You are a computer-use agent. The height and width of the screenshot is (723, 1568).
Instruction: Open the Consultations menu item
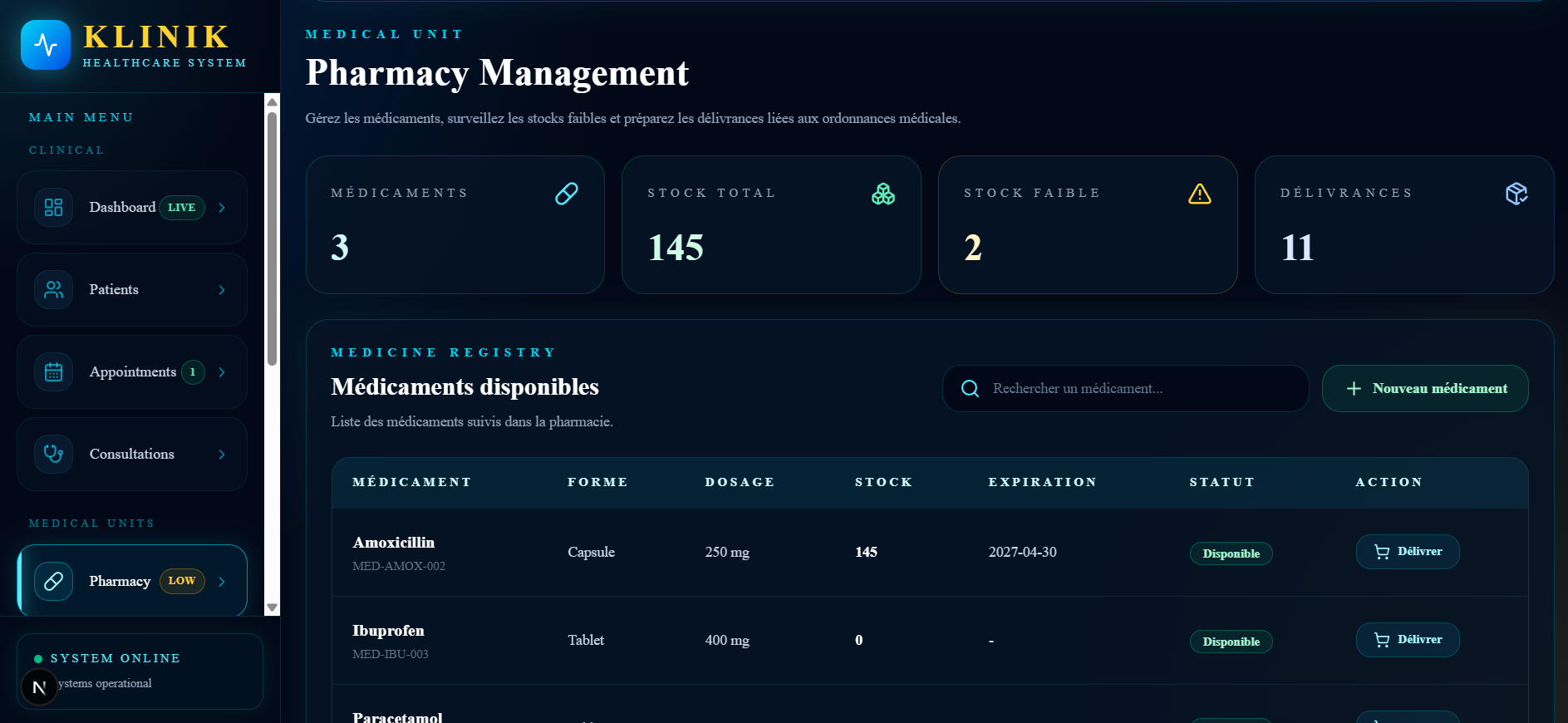(x=132, y=454)
